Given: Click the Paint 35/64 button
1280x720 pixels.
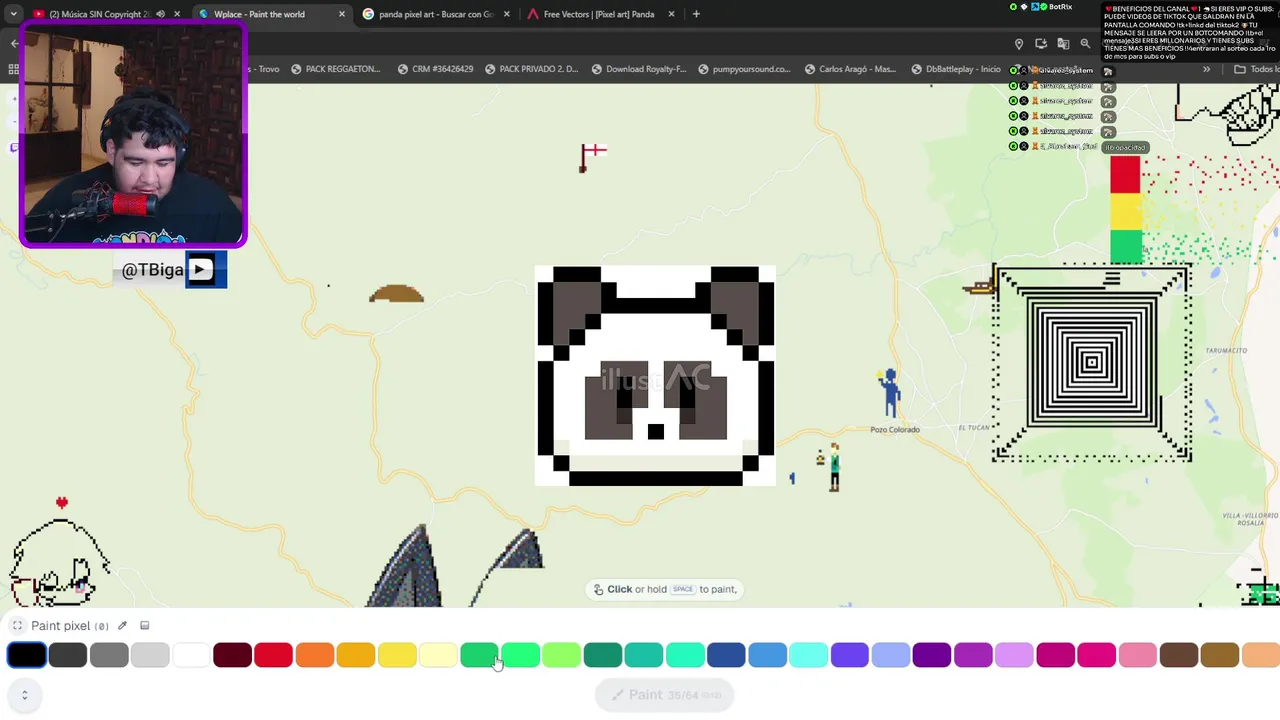Looking at the screenshot, I should 665,695.
